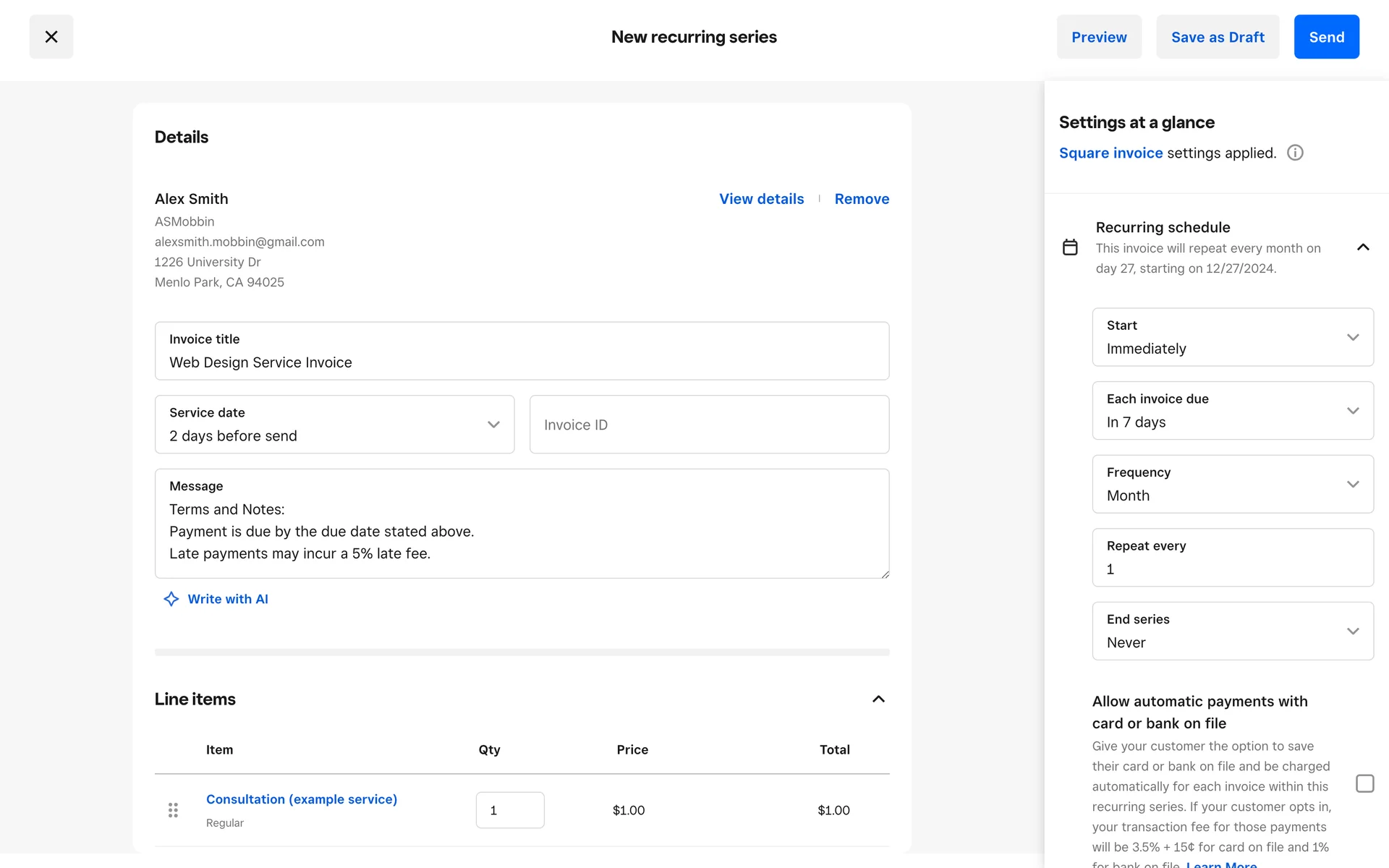Collapse the Line items section

(878, 699)
